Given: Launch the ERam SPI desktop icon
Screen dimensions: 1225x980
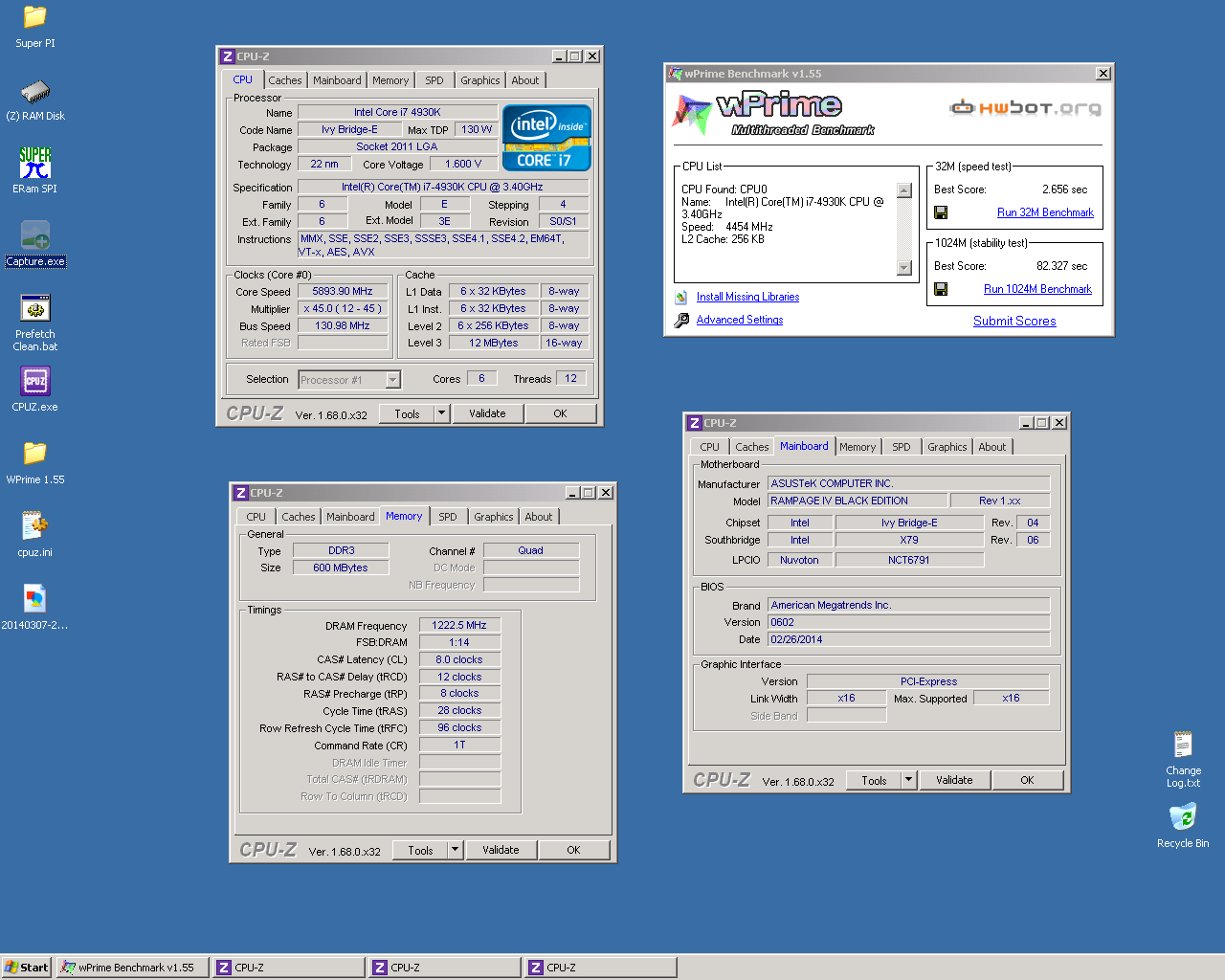Looking at the screenshot, I should coord(35,163).
